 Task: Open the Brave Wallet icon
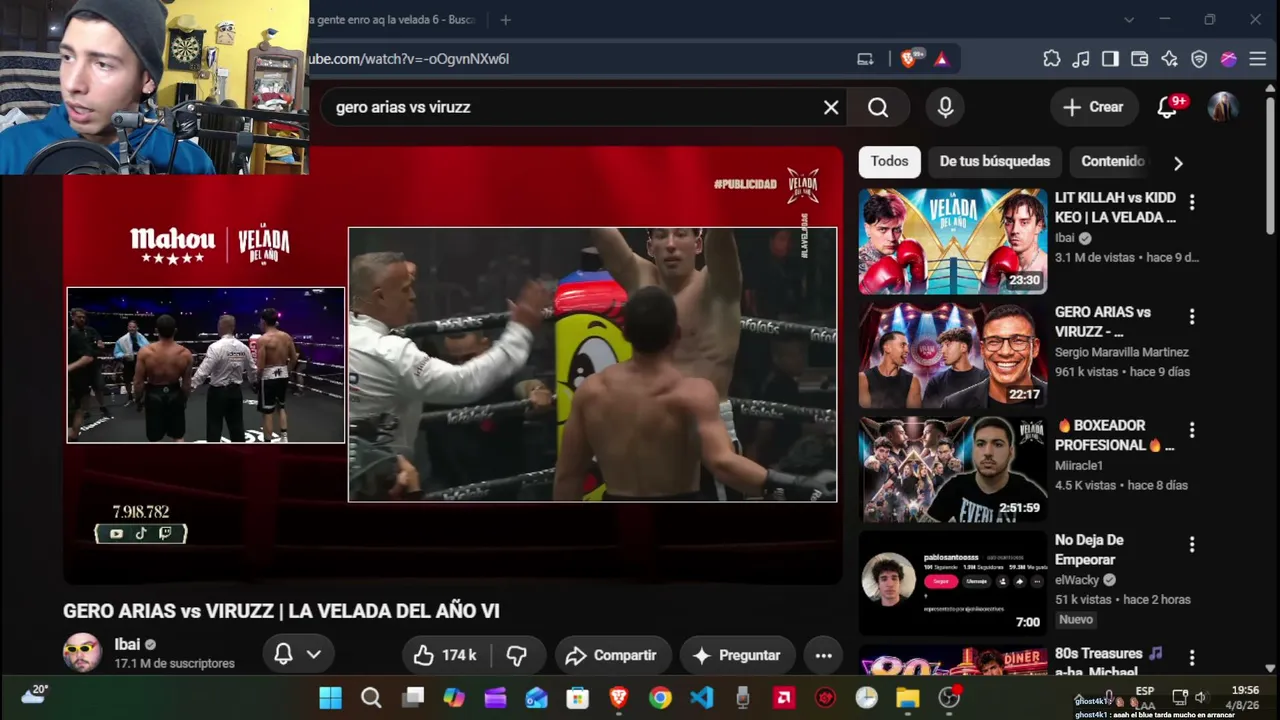pos(1139,59)
